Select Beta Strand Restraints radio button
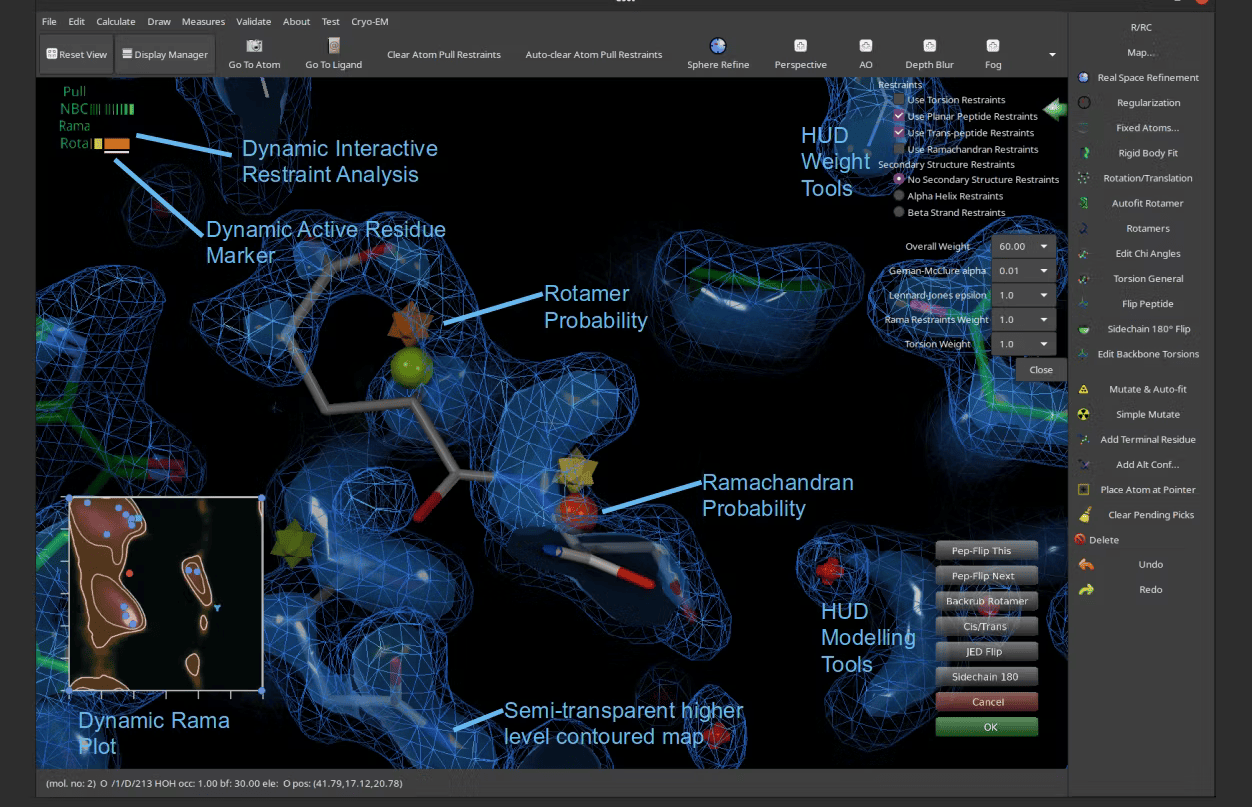The width and height of the screenshot is (1252, 807). 899,212
